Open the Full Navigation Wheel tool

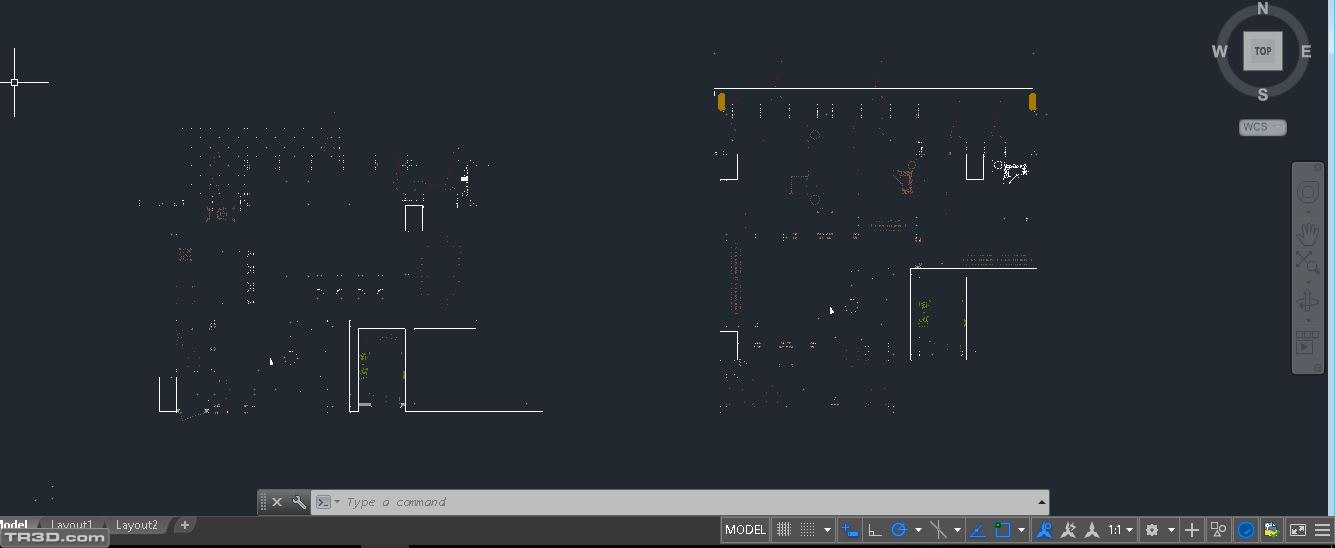(1308, 193)
